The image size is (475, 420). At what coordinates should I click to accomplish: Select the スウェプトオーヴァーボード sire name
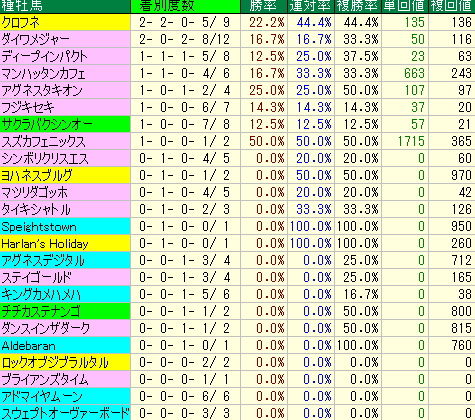pos(65,413)
